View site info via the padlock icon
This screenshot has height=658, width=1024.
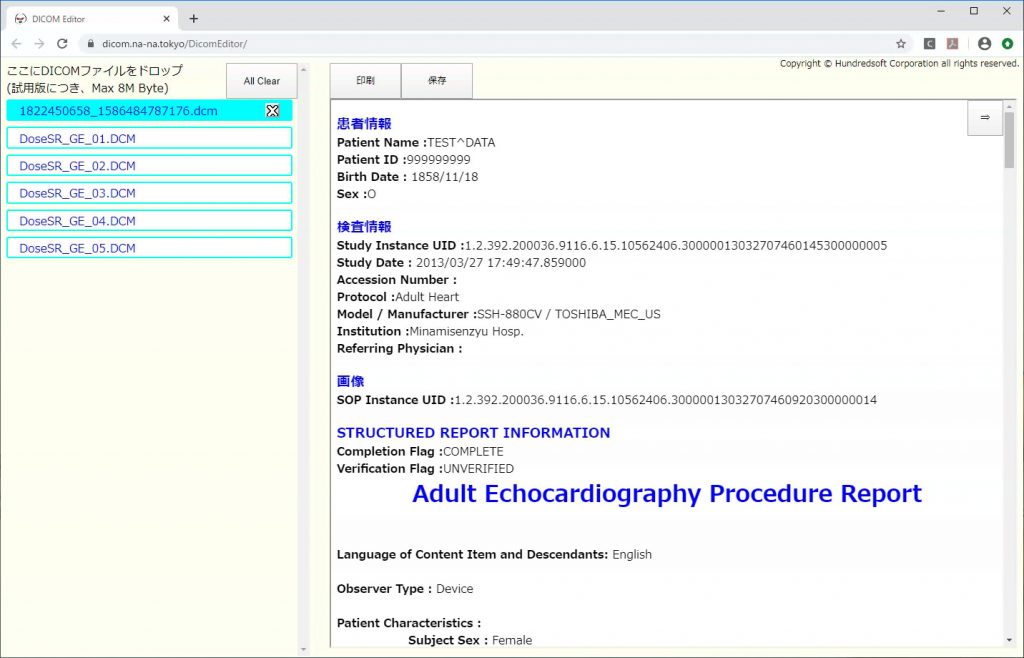pos(90,44)
